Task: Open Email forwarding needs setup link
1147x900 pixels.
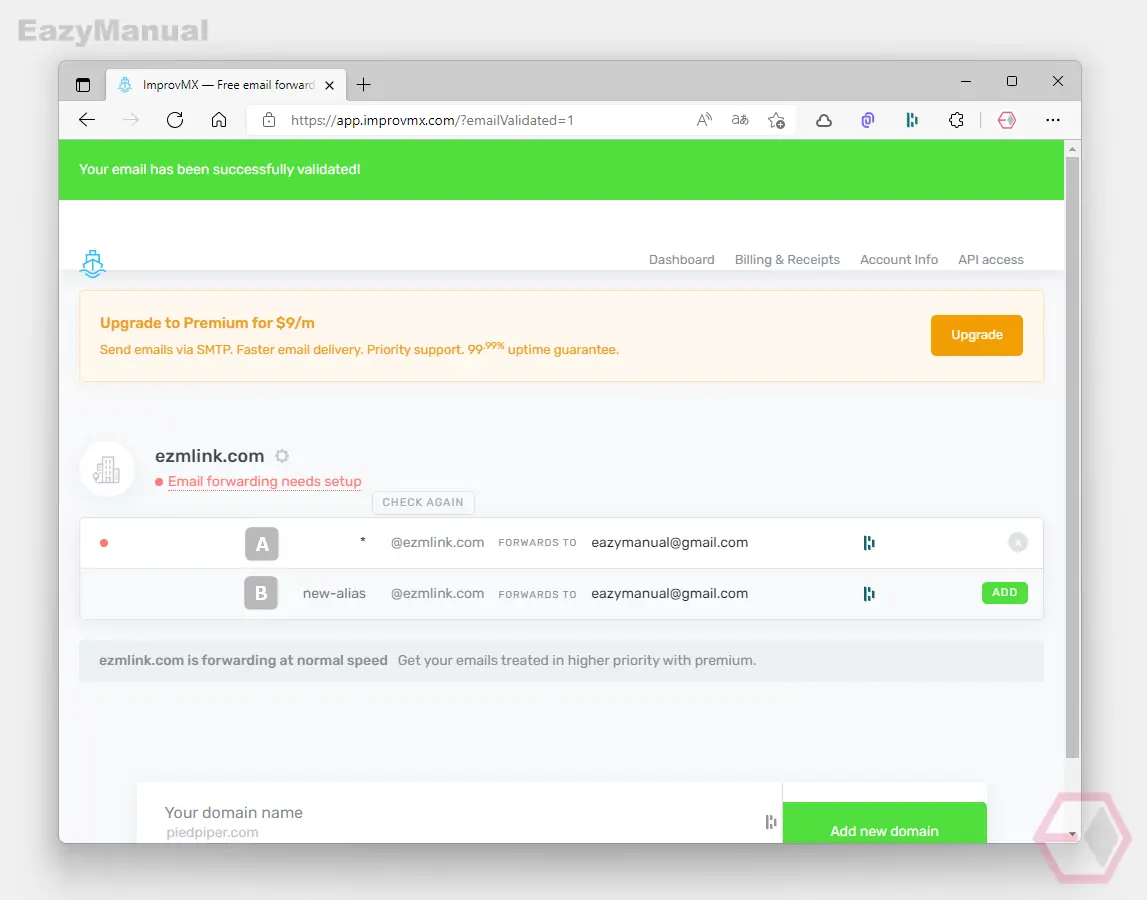Action: click(264, 481)
